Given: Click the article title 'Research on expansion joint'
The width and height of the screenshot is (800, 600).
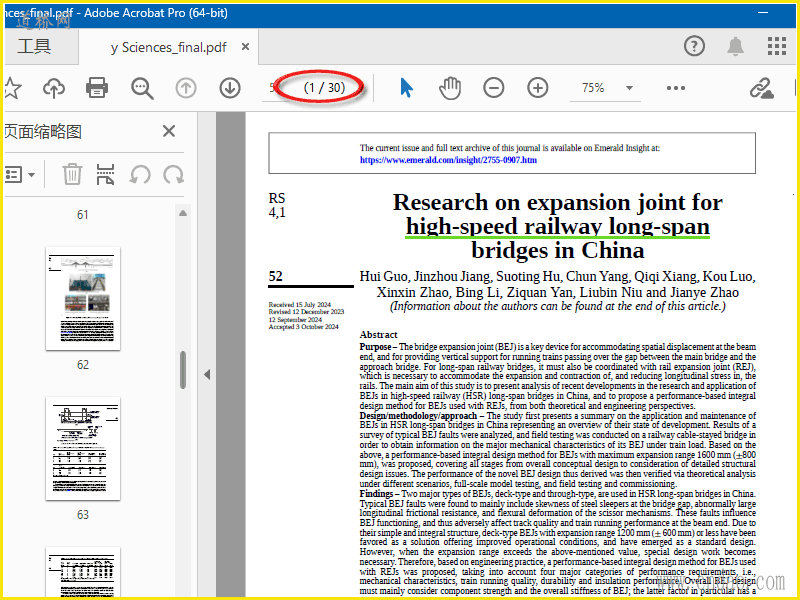Looking at the screenshot, I should coord(558,226).
